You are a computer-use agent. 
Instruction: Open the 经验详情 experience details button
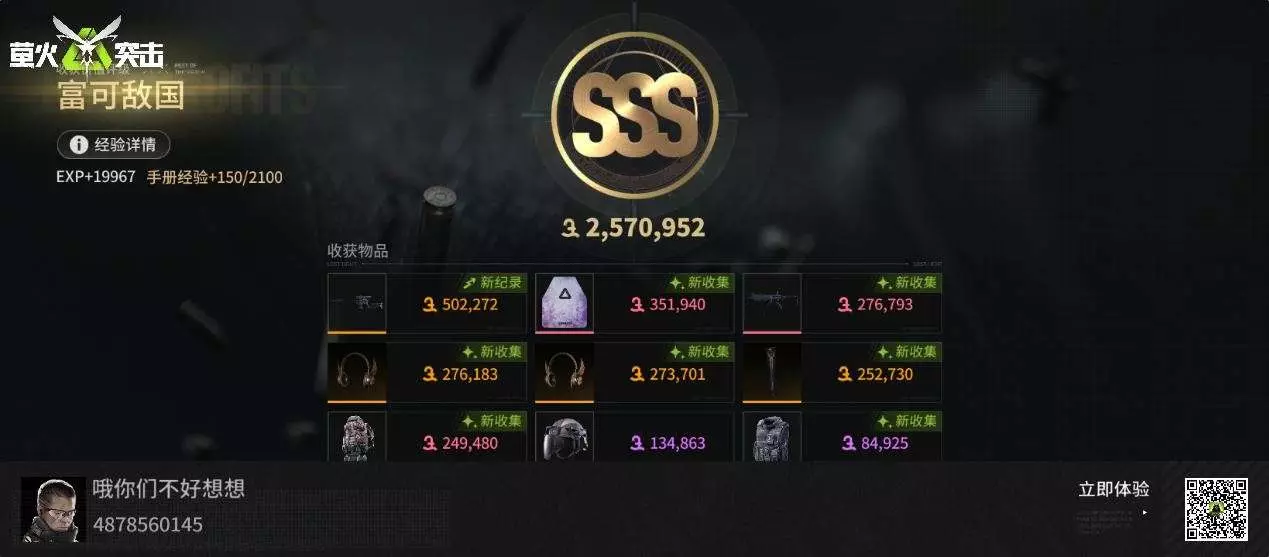tap(113, 144)
